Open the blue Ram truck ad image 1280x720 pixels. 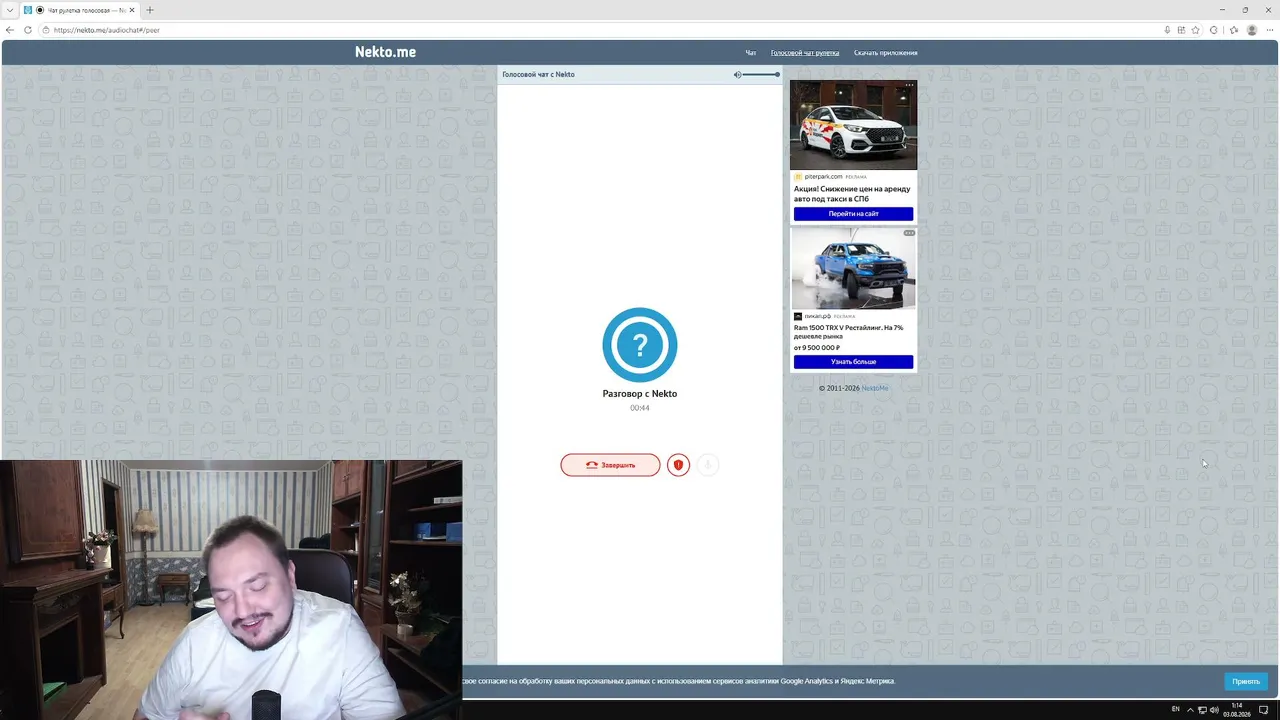(x=853, y=268)
